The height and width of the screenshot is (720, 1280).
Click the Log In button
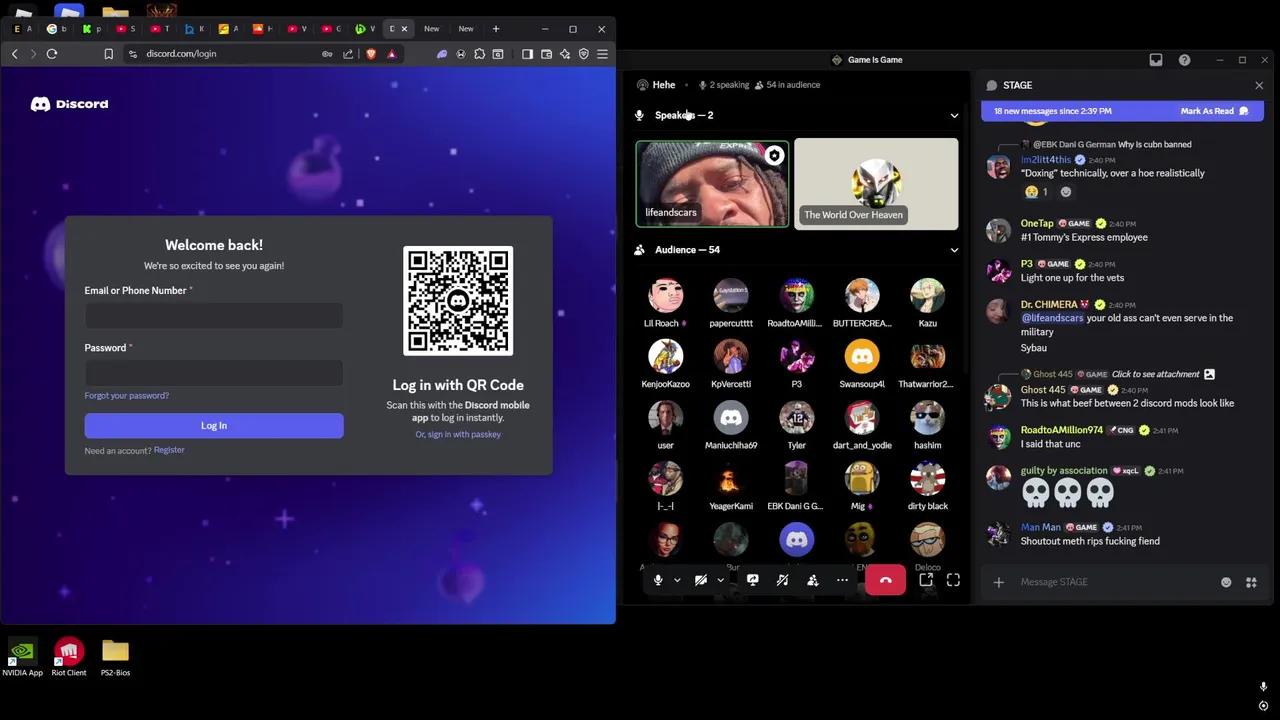click(214, 426)
